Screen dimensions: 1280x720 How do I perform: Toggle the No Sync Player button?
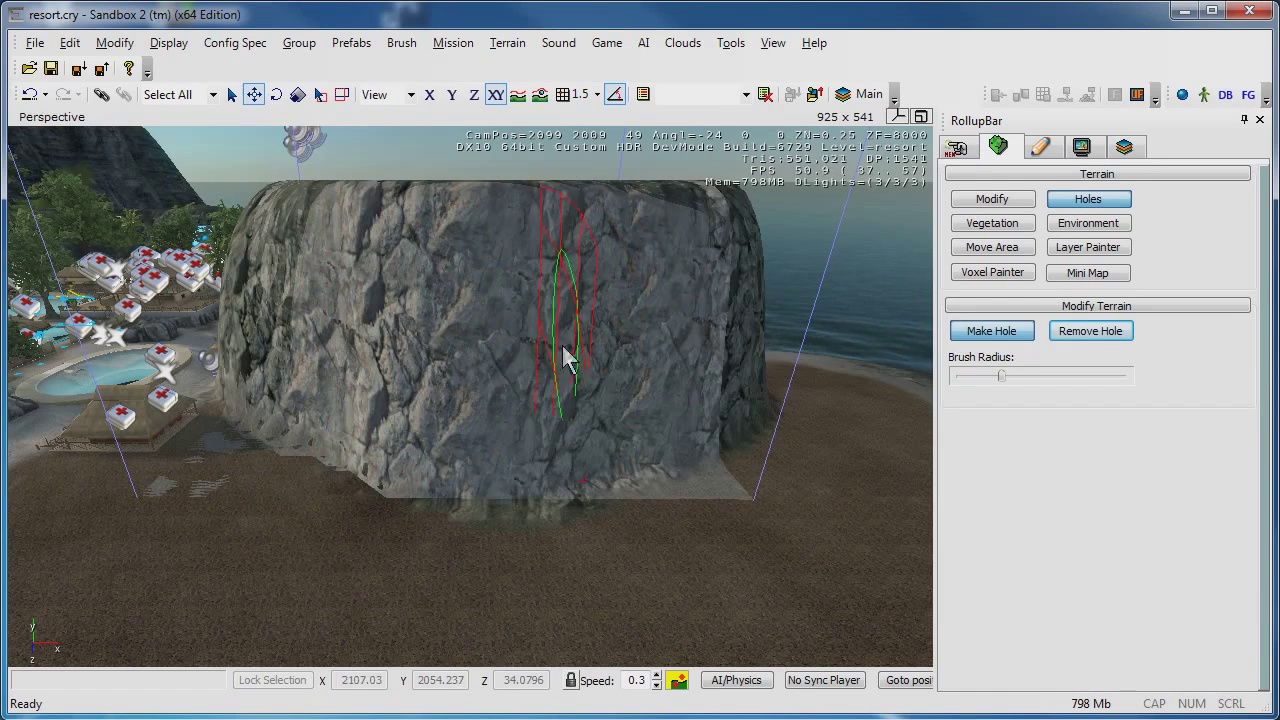(823, 681)
